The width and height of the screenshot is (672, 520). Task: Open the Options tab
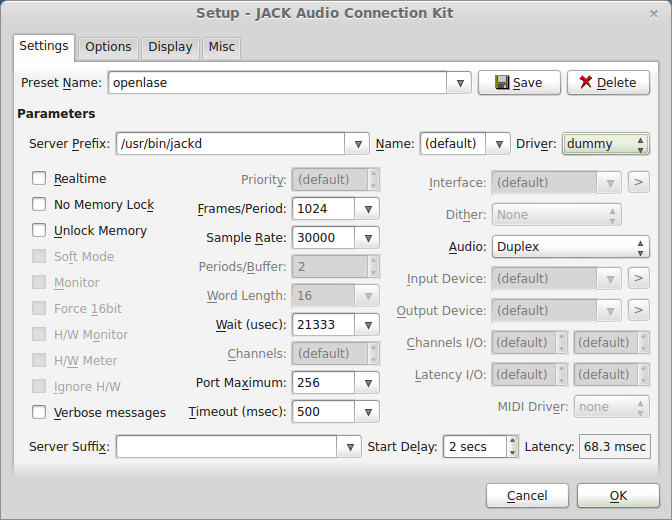[x=108, y=47]
